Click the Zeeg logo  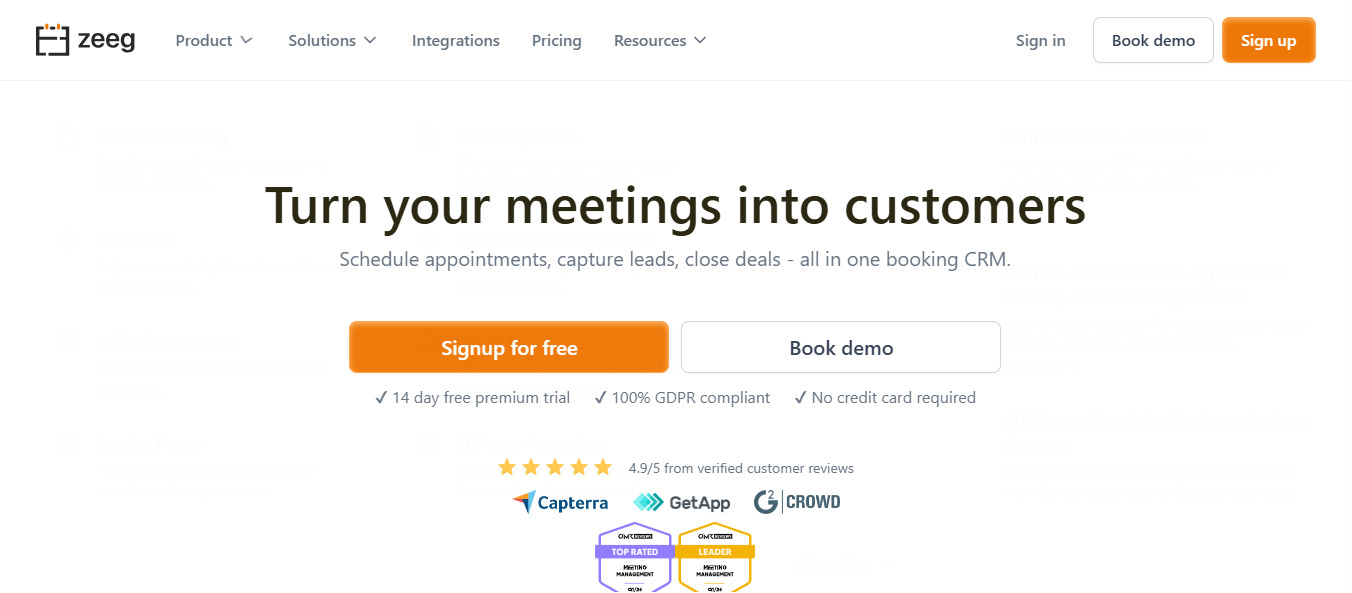[85, 40]
